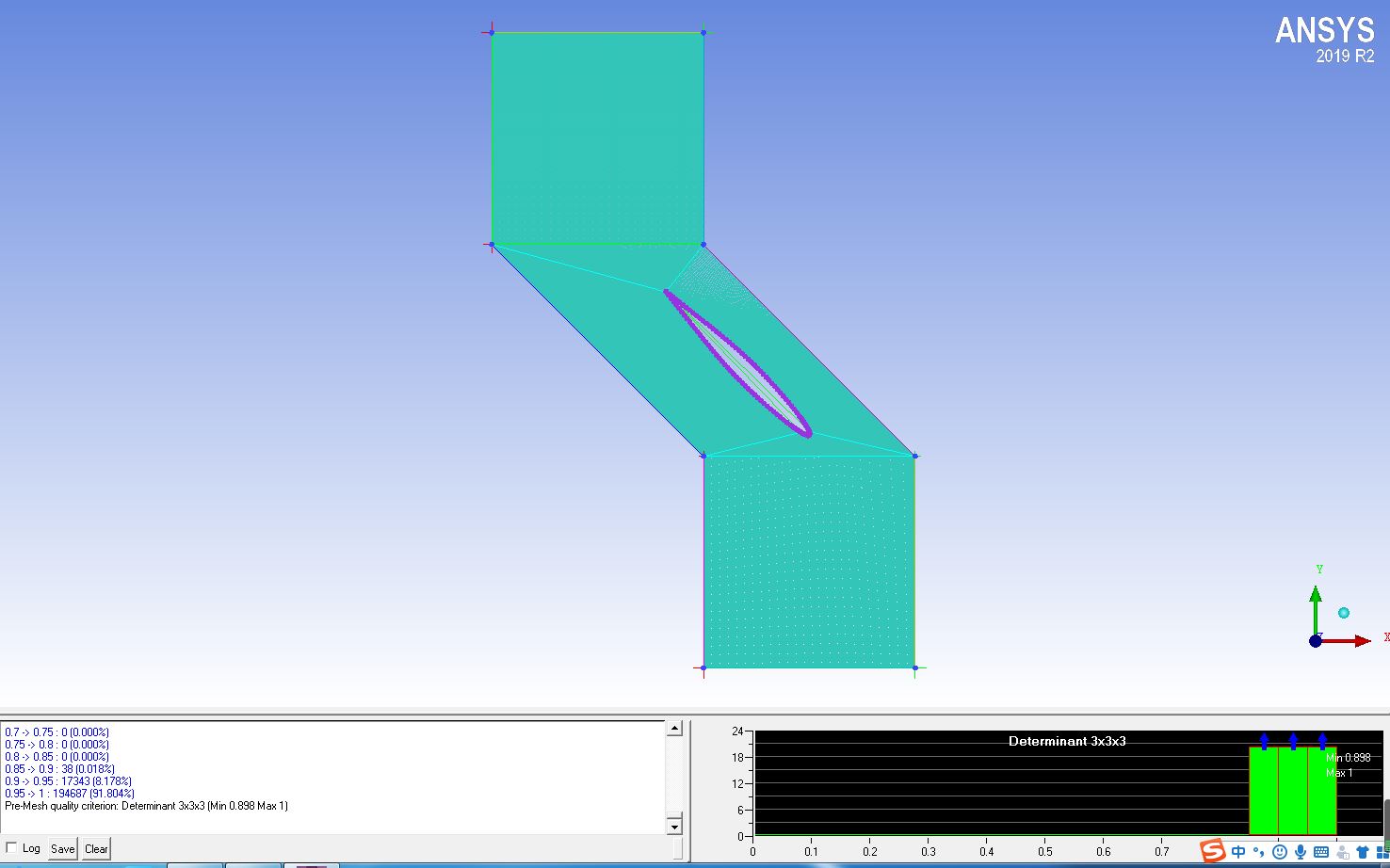Click the 'Determinant 3x3x3' histogram title
The image size is (1390, 868).
1067,741
